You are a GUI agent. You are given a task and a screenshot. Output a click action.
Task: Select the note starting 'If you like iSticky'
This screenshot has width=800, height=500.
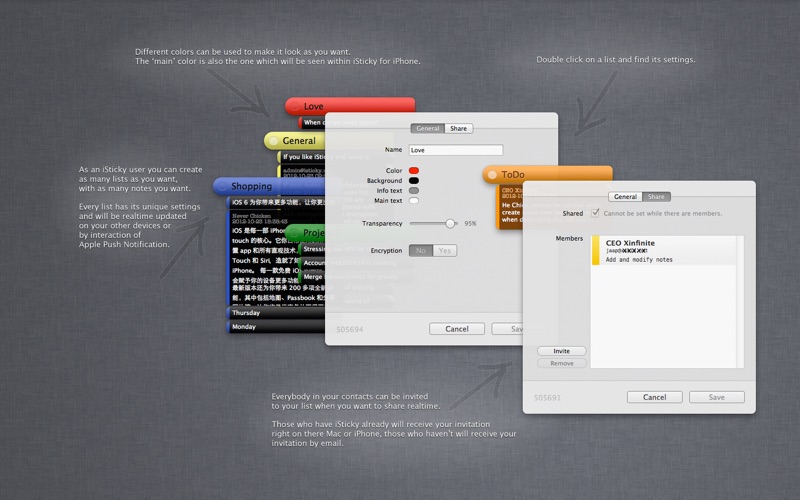(302, 157)
